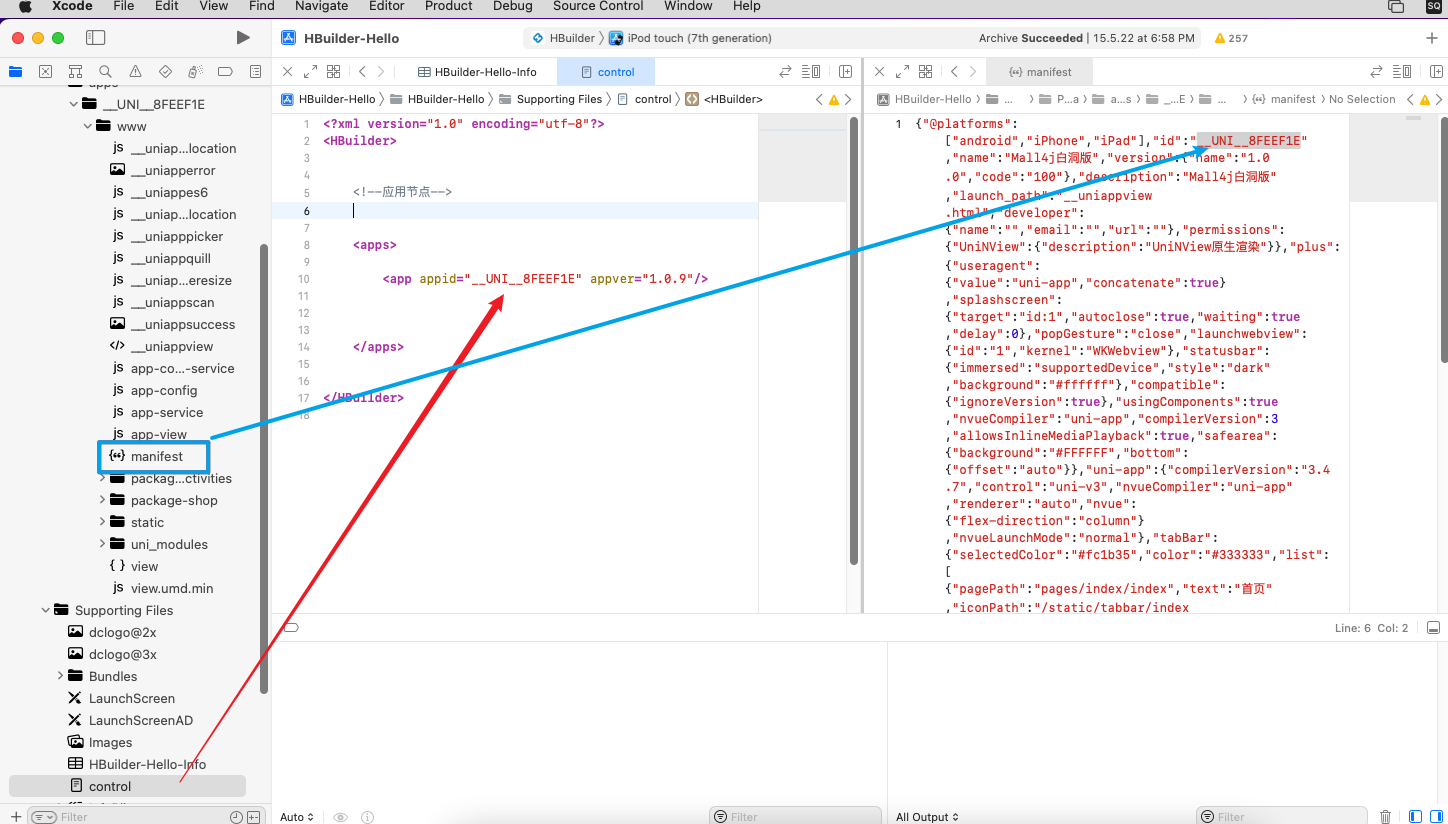Open the Report navigator icon
The height and width of the screenshot is (824, 1448).
(255, 71)
